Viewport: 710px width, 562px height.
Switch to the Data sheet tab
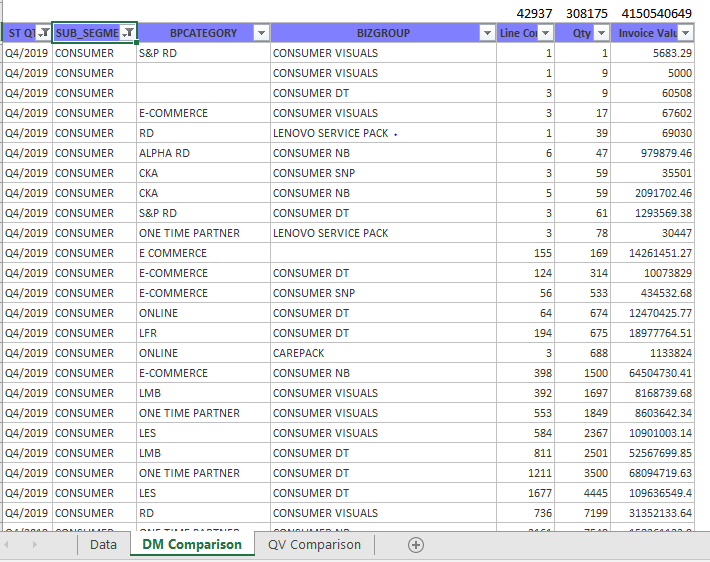point(103,545)
